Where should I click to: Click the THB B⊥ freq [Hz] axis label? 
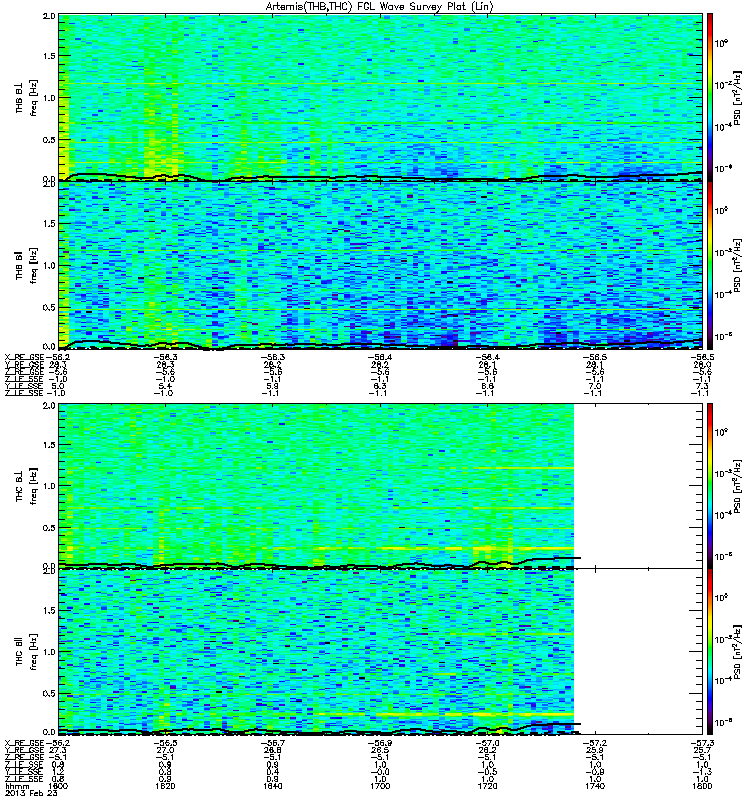27,97
